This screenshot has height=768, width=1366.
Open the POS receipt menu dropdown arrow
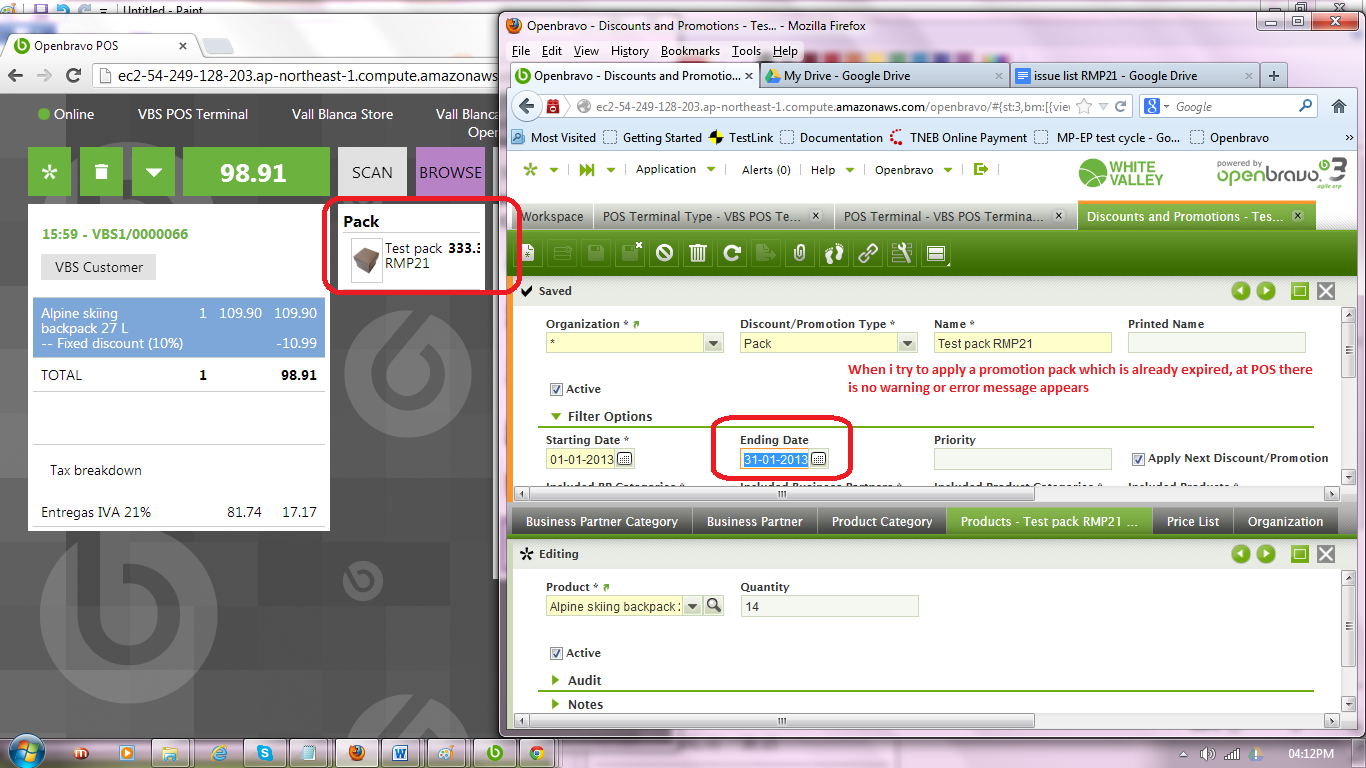153,172
